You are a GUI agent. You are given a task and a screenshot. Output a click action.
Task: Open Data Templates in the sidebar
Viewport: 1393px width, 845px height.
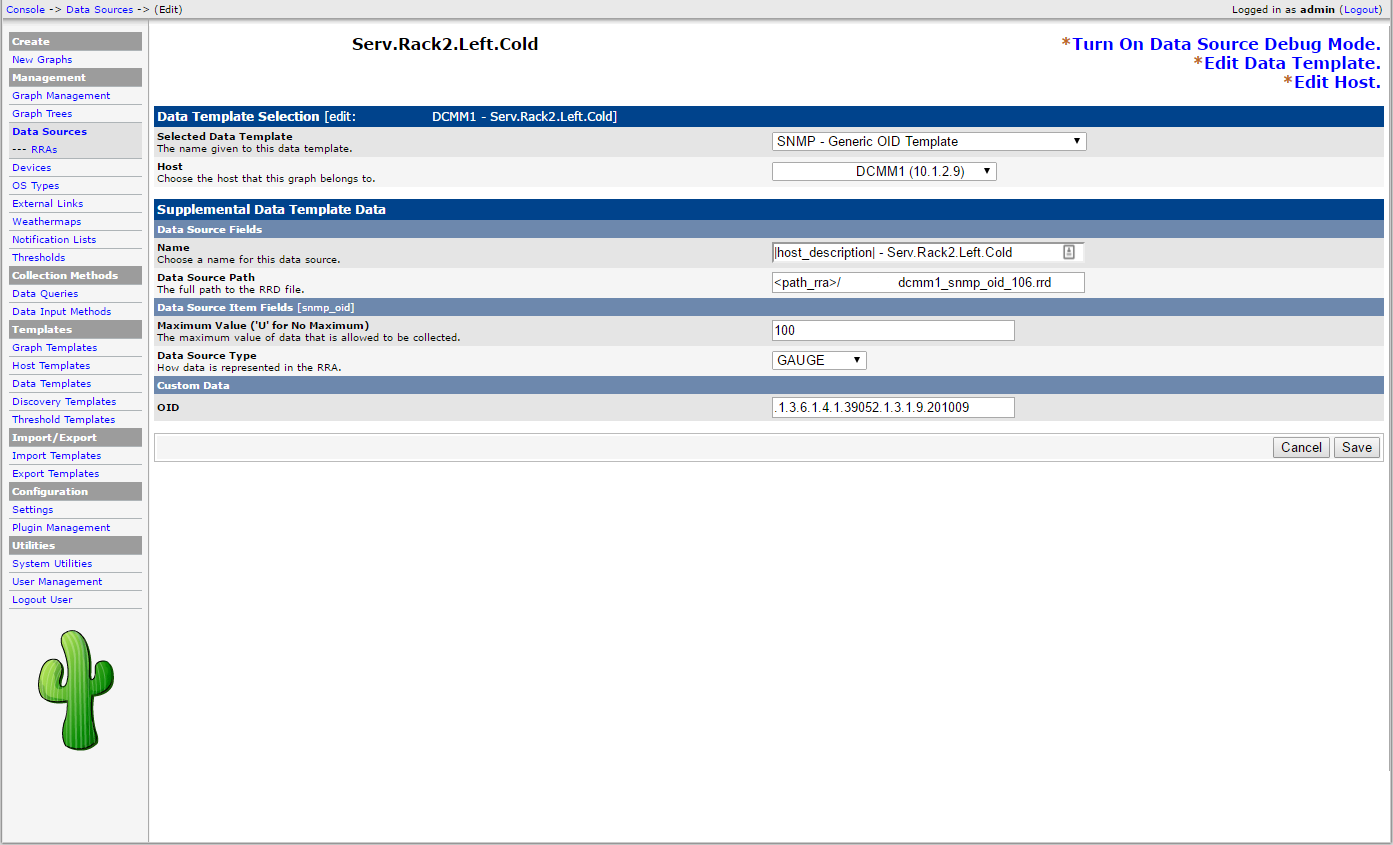[x=51, y=384]
